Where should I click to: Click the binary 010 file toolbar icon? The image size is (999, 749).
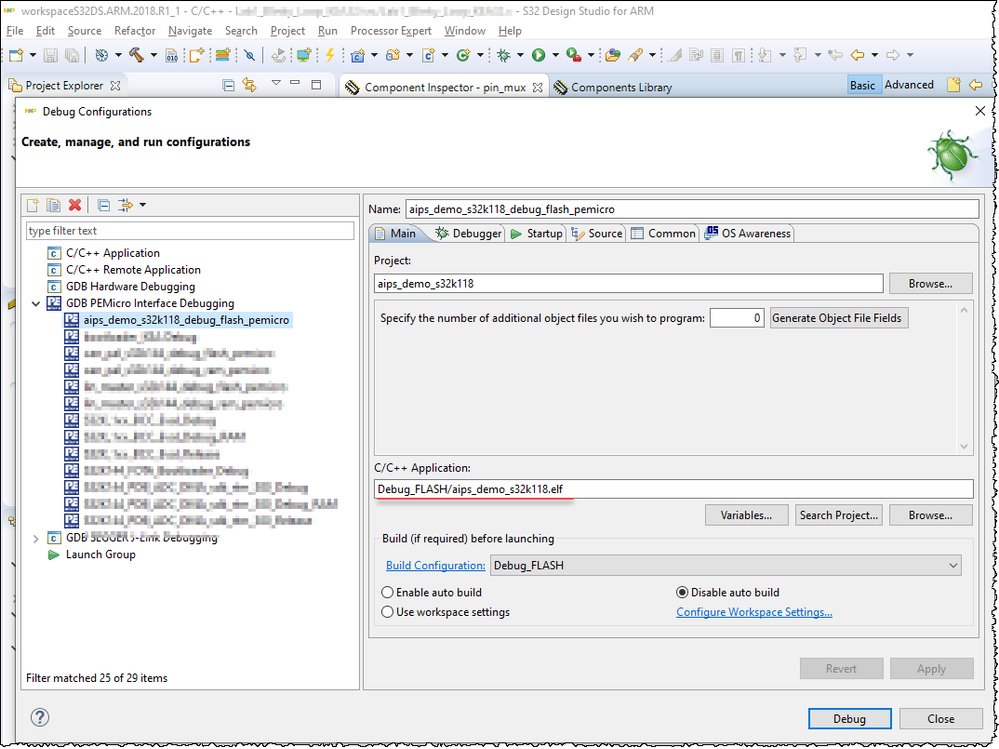coord(171,55)
